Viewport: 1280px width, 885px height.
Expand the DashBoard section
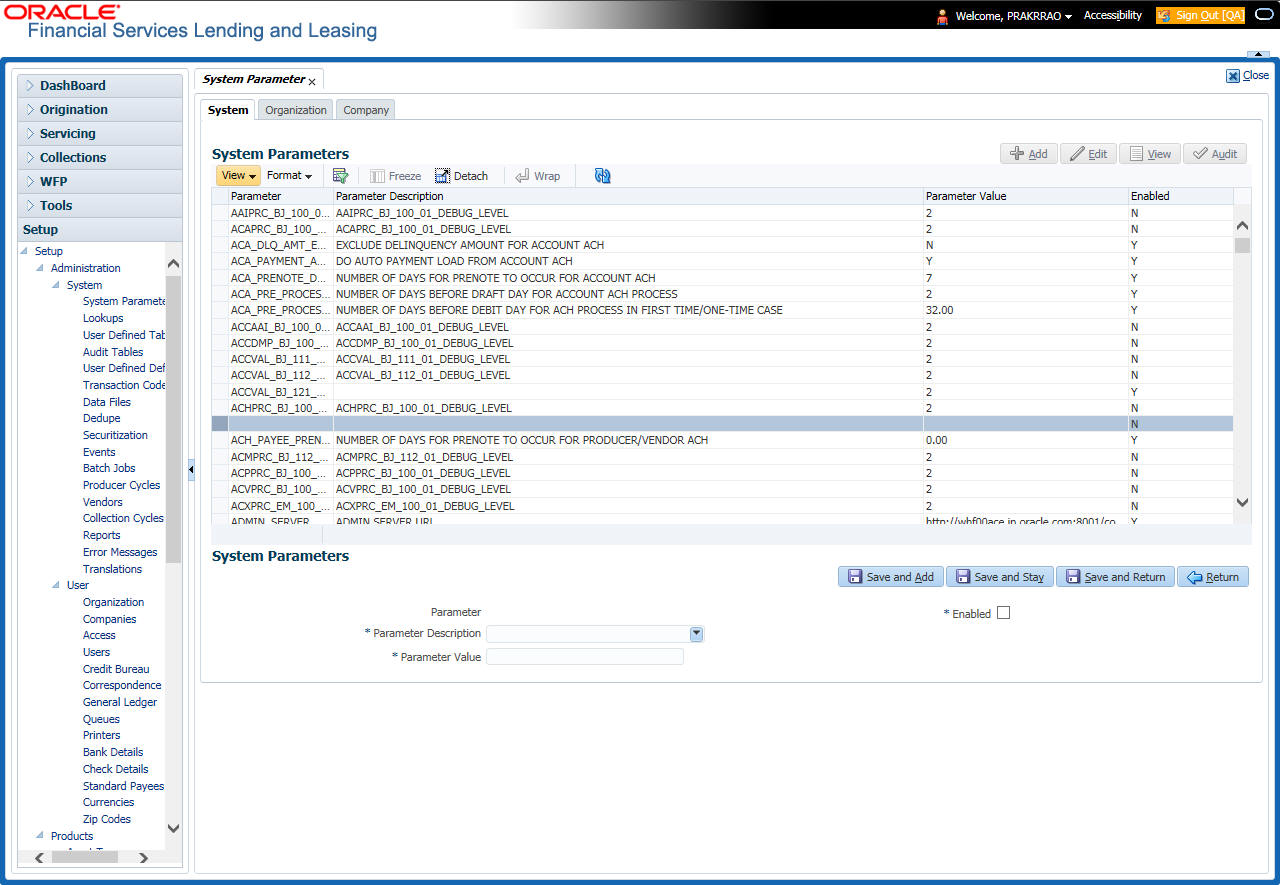coord(100,86)
